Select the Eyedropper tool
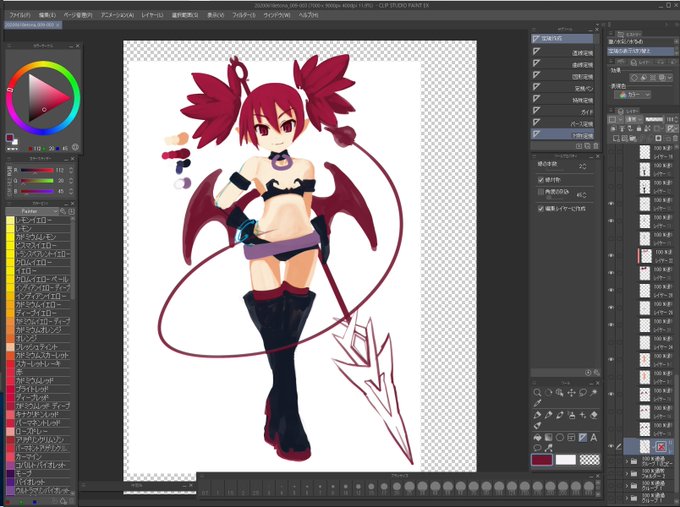 537,404
